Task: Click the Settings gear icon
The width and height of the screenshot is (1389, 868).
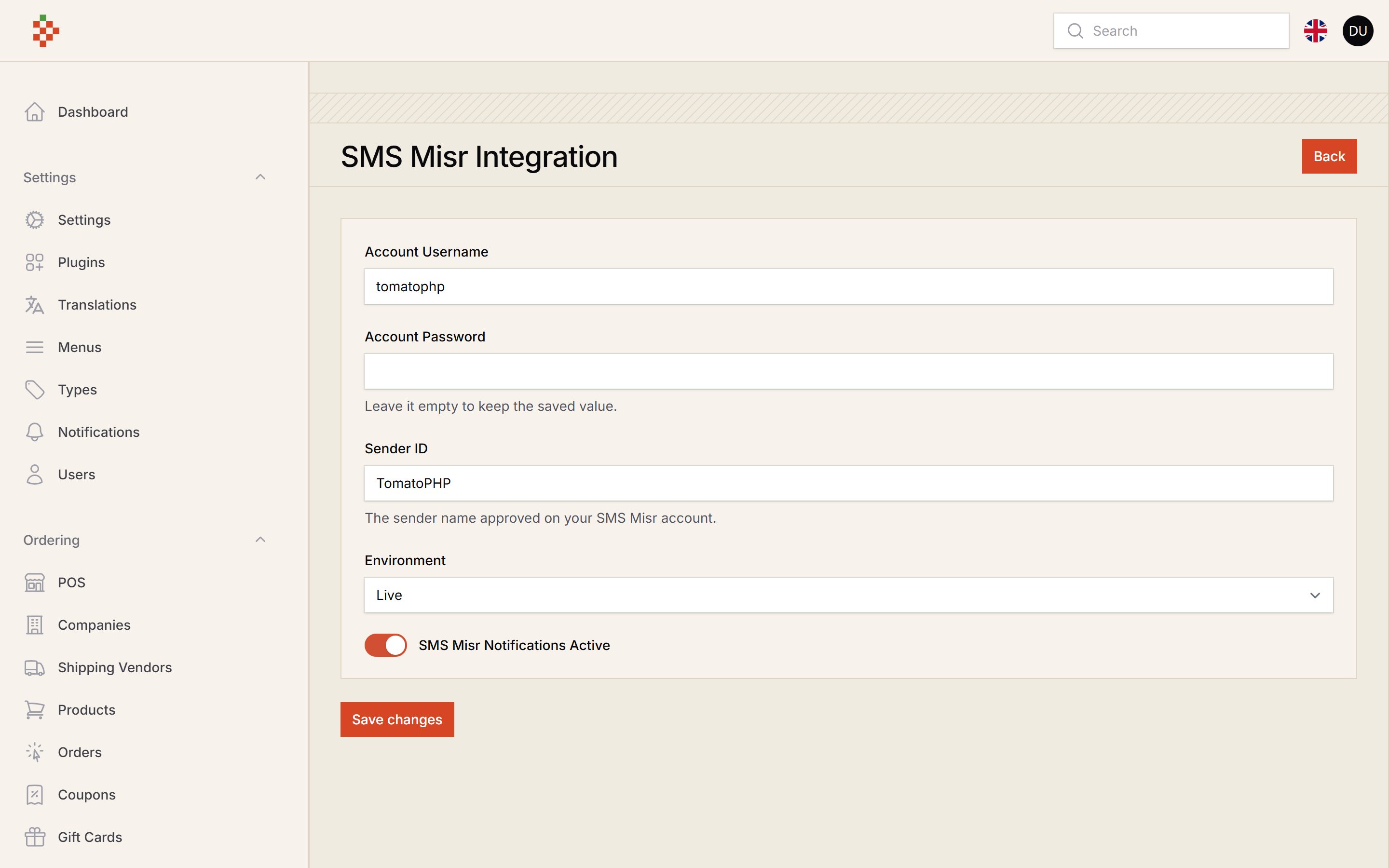Action: [34, 220]
